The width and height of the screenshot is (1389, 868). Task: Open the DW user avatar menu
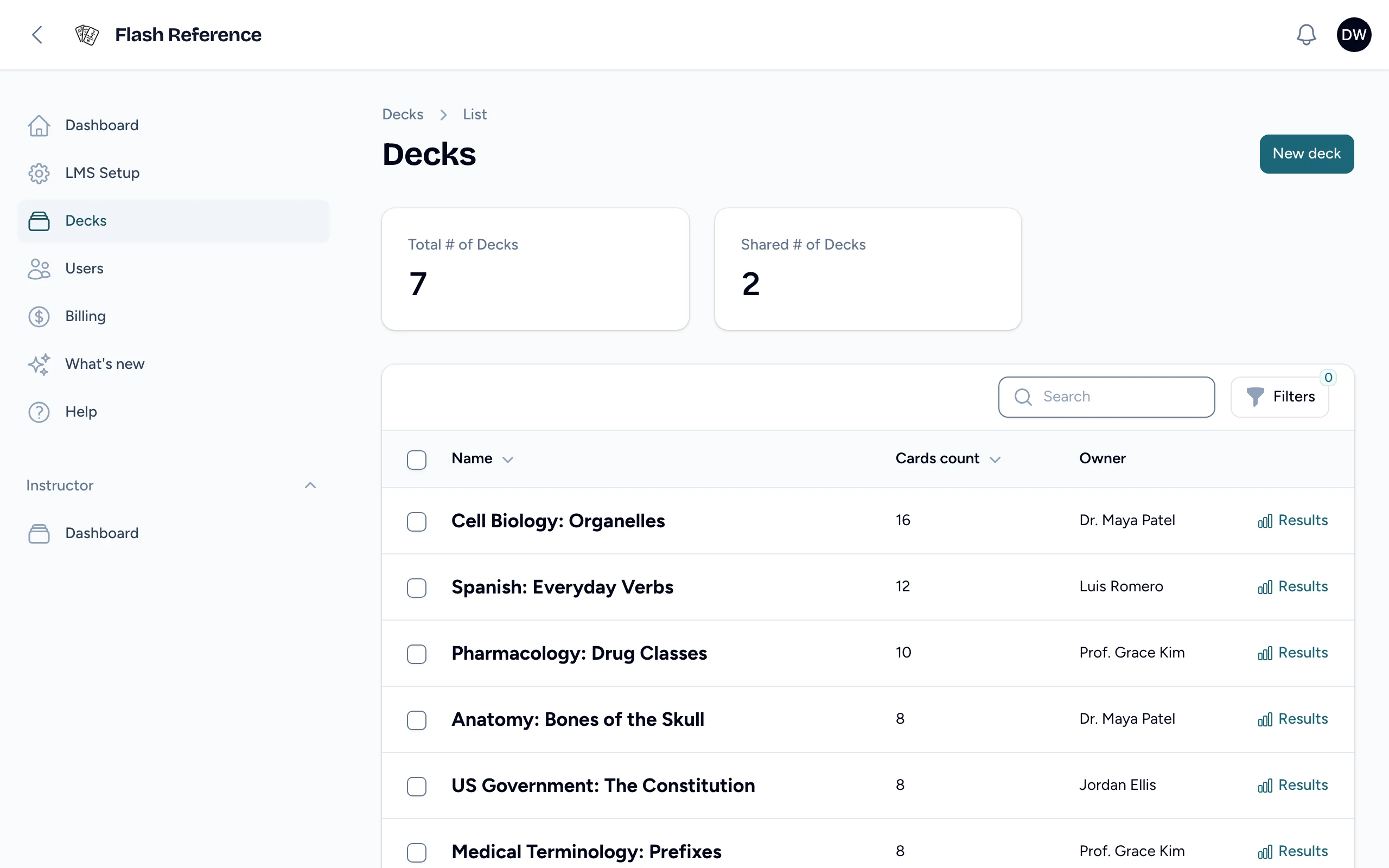[x=1353, y=35]
